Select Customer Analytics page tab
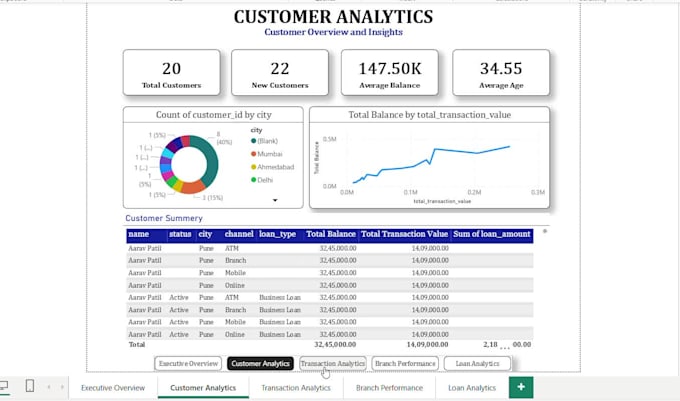680x401 pixels. 203,388
